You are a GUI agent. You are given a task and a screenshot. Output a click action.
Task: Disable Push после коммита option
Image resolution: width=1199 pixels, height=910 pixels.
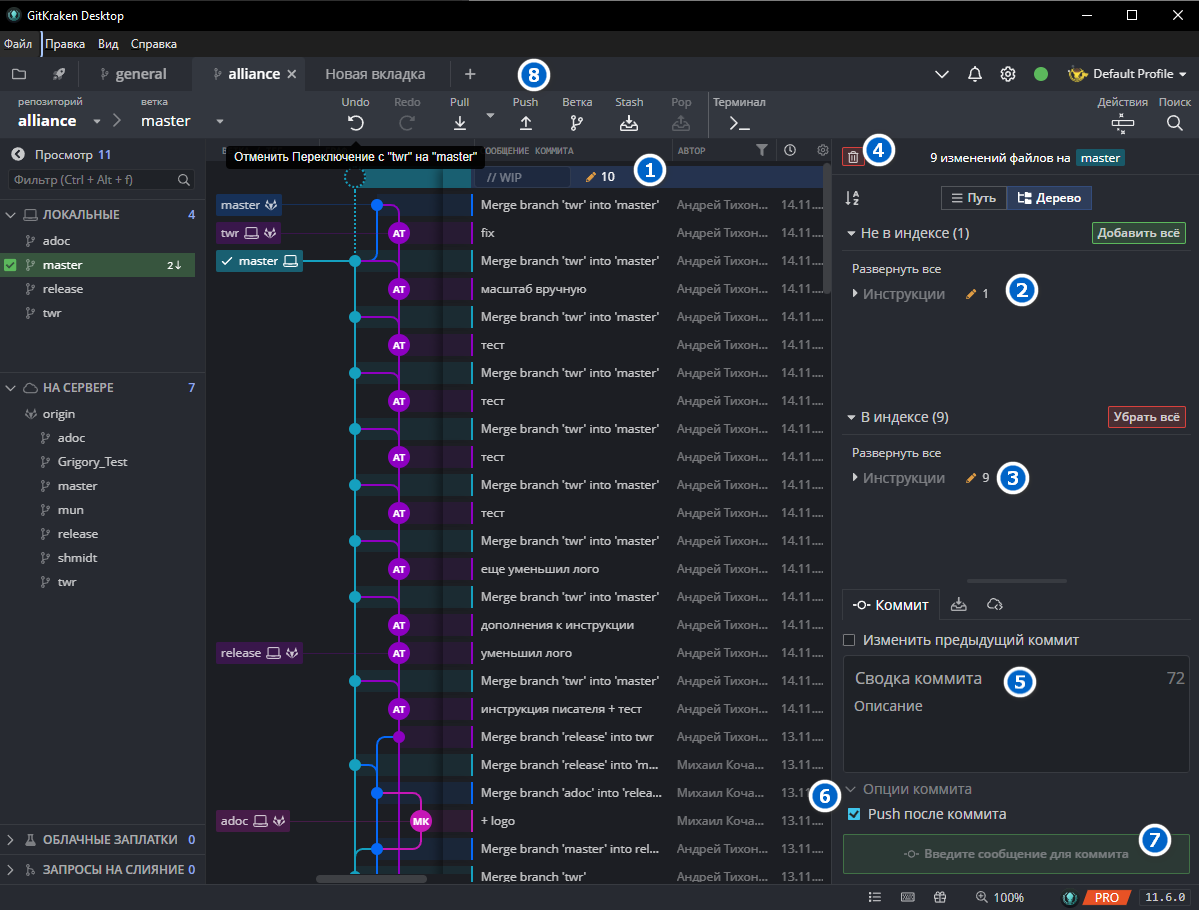853,814
